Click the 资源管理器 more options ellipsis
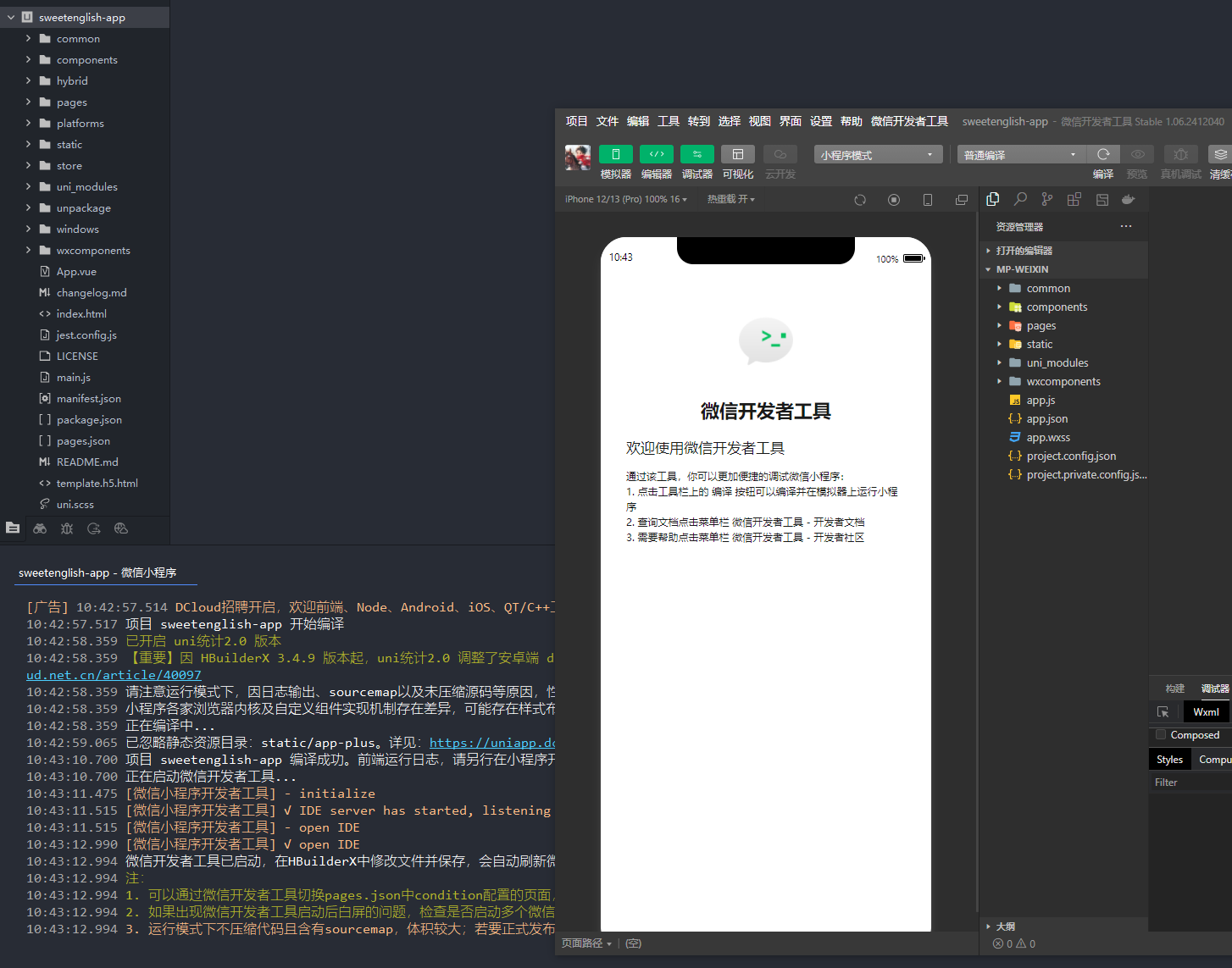The width and height of the screenshot is (1232, 968). click(1126, 226)
